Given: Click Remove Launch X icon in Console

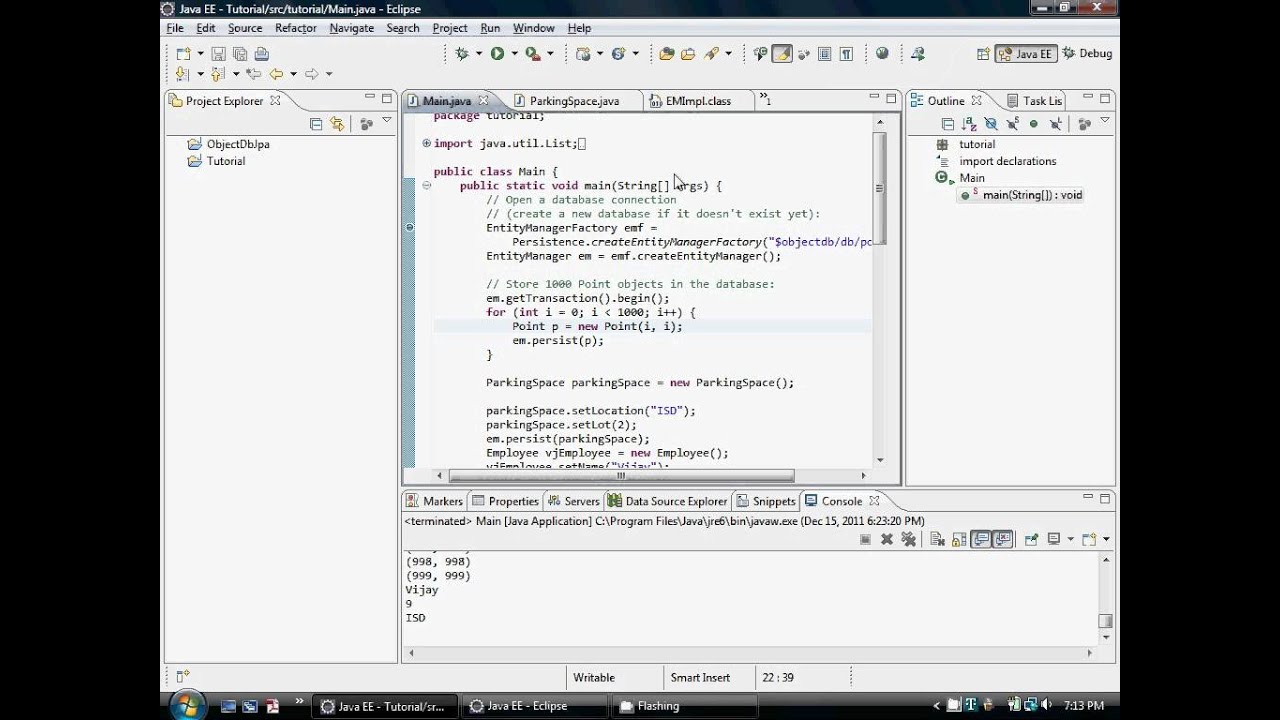Looking at the screenshot, I should coord(886,539).
